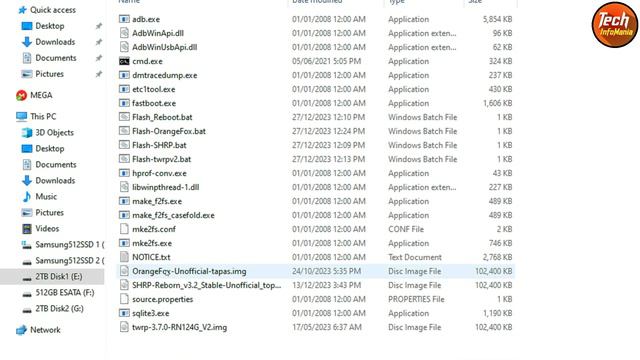
Task: Click the 27/12/2023 12:24 PM date
Action: [x=329, y=131]
